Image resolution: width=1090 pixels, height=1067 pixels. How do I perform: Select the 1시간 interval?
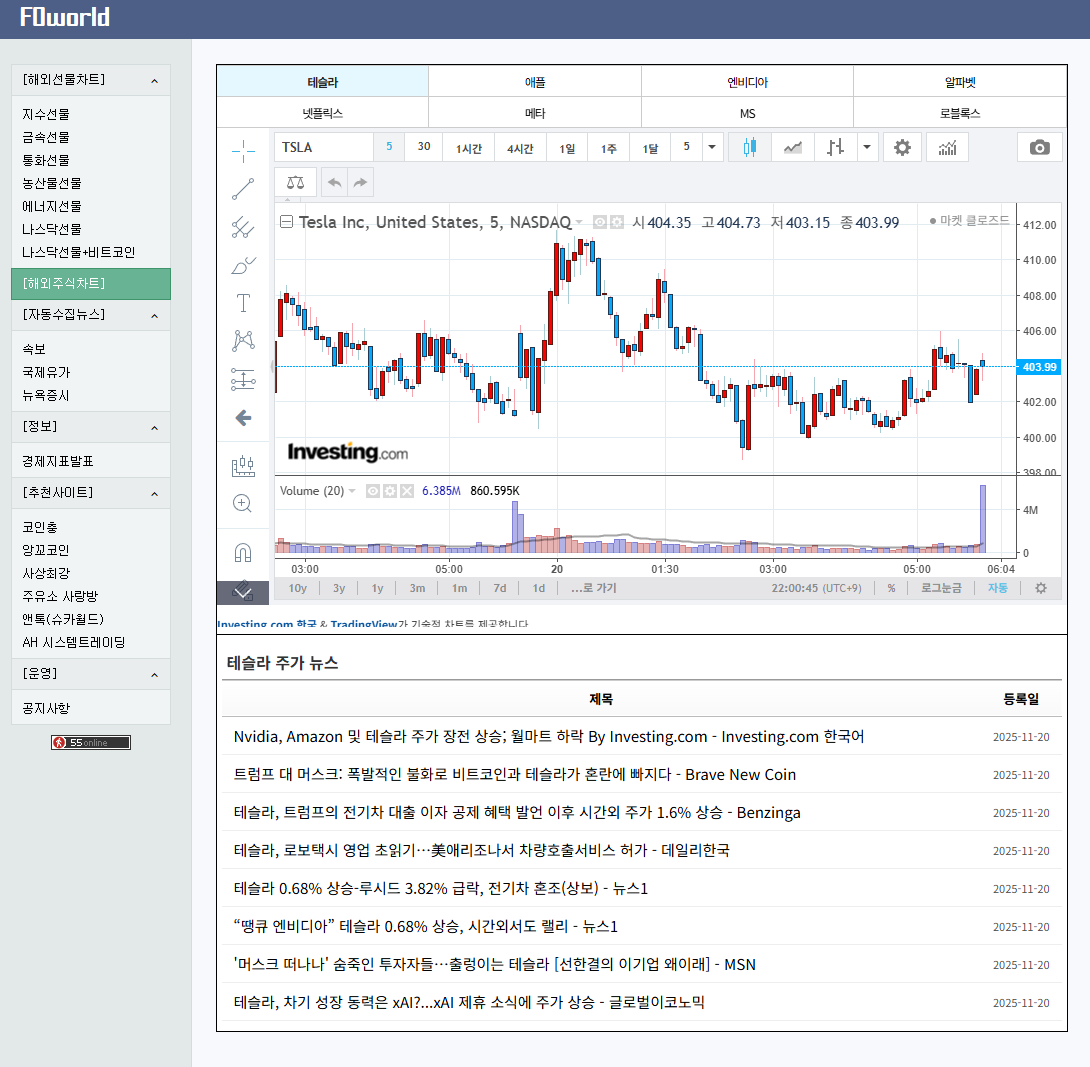click(469, 148)
